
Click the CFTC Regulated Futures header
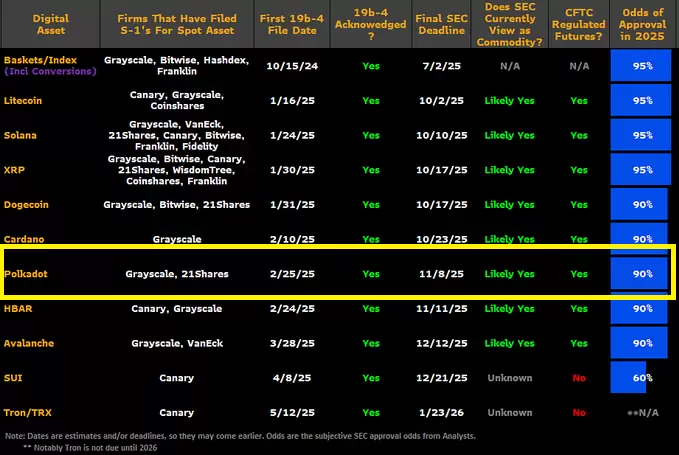click(579, 24)
